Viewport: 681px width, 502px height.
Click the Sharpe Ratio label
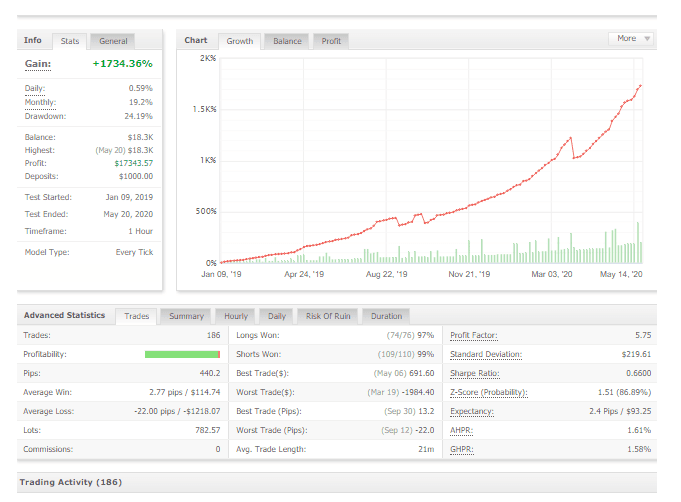point(473,373)
